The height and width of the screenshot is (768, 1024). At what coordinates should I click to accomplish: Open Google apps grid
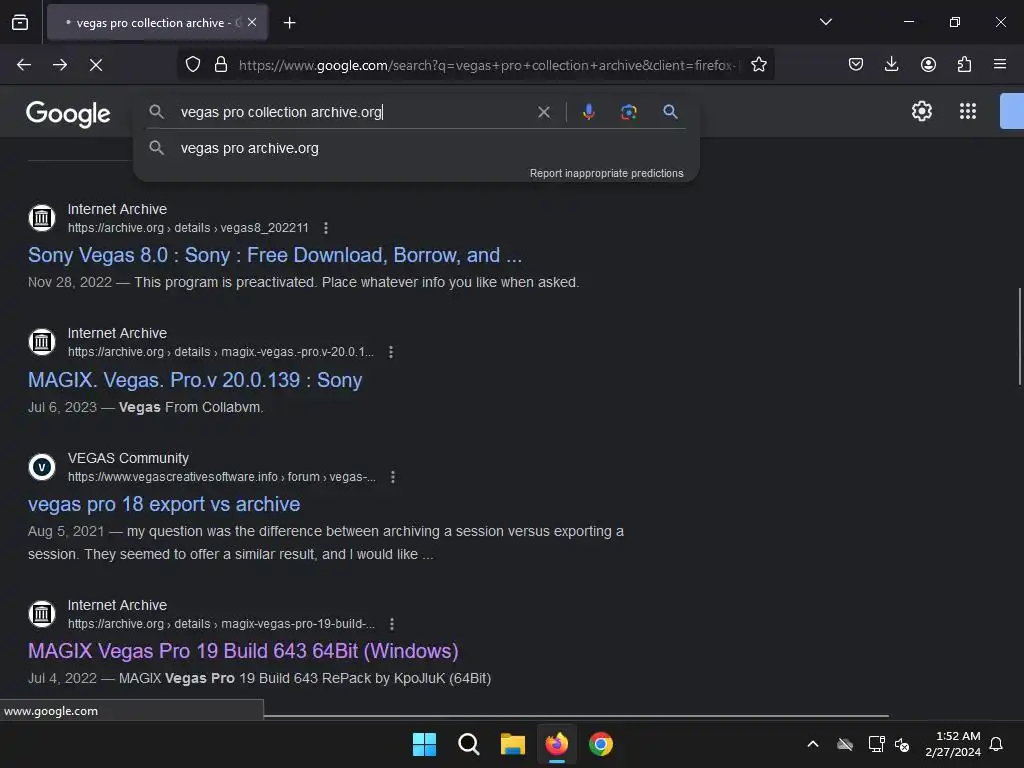(968, 111)
